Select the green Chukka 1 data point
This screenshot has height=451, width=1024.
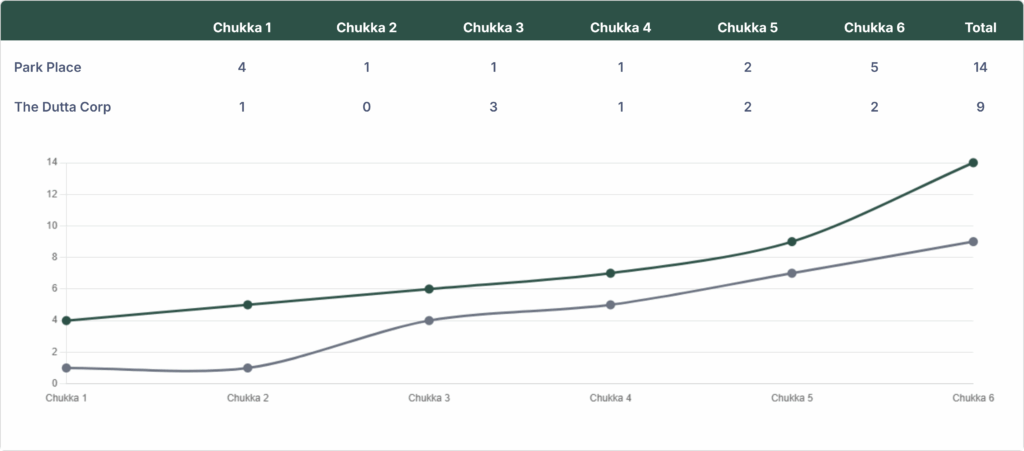(x=66, y=321)
